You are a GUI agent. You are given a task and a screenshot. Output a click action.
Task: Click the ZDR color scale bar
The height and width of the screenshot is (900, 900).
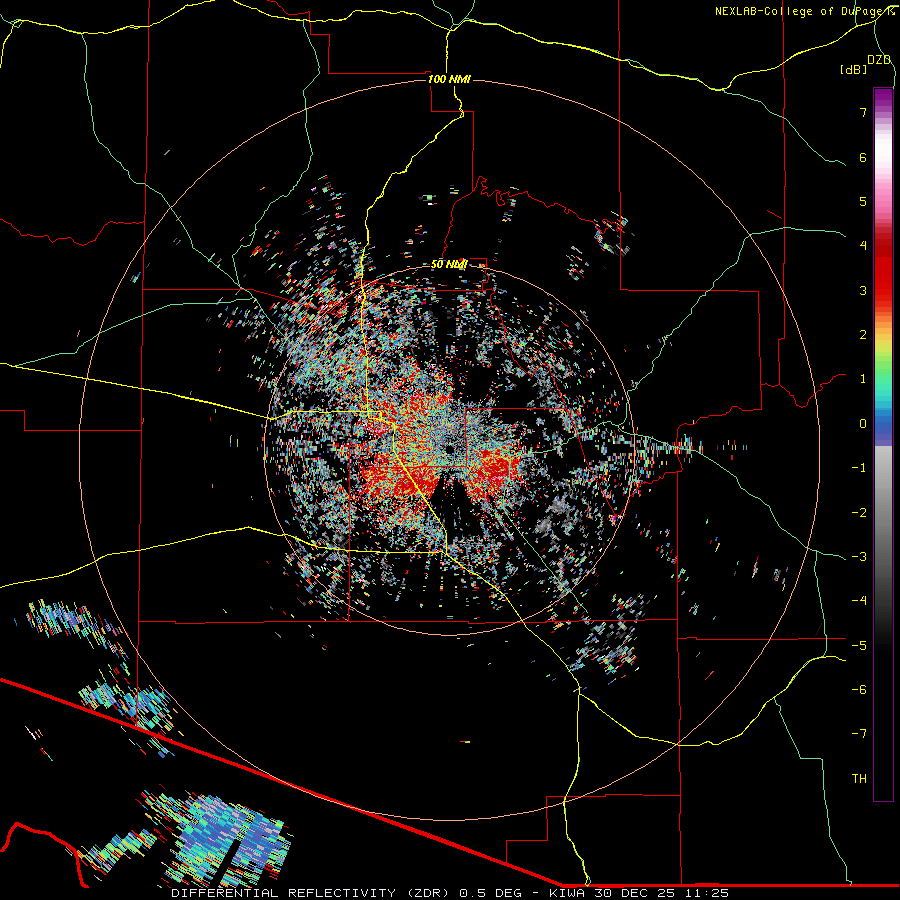coord(883,445)
